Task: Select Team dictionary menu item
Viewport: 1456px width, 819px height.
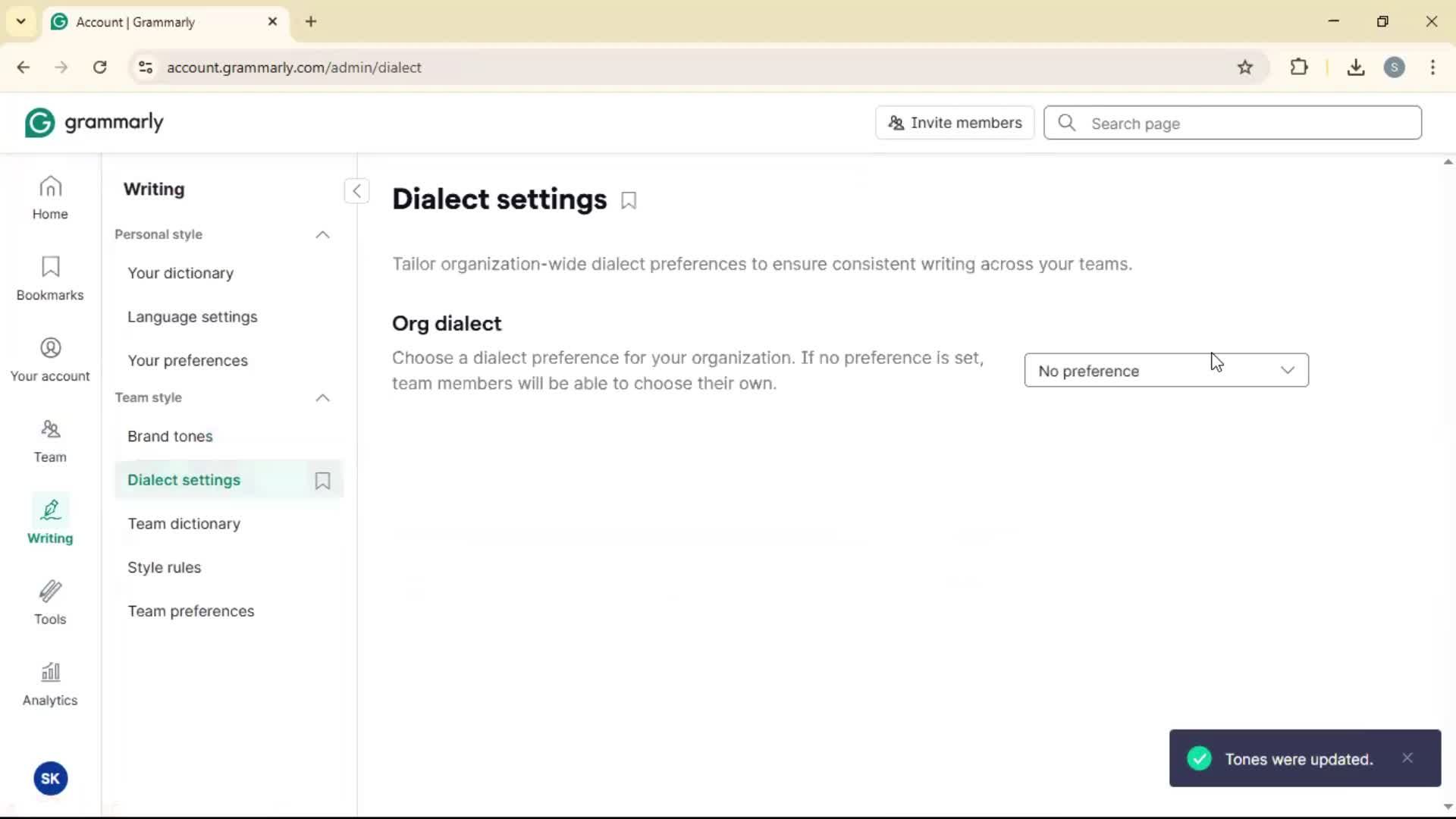Action: pyautogui.click(x=184, y=524)
